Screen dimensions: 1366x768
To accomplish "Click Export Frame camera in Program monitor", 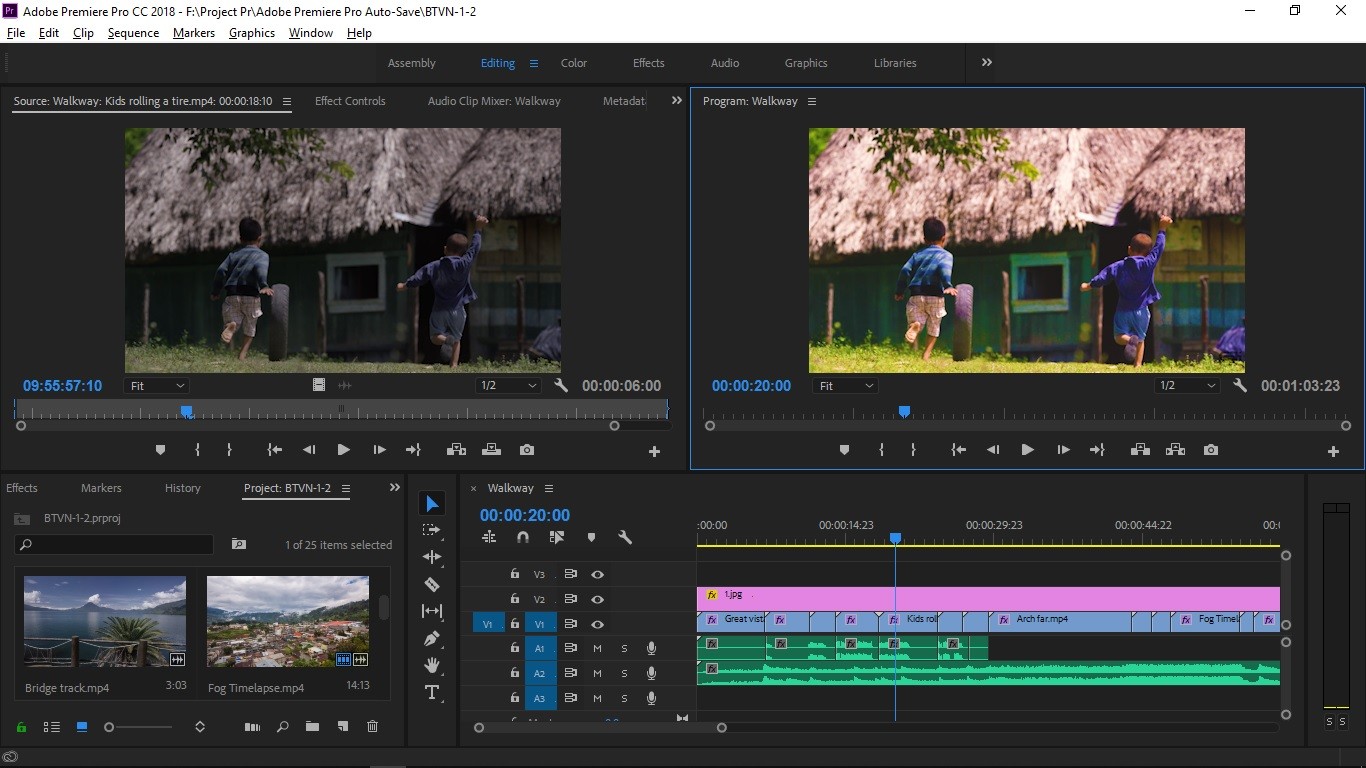I will pyautogui.click(x=1211, y=450).
